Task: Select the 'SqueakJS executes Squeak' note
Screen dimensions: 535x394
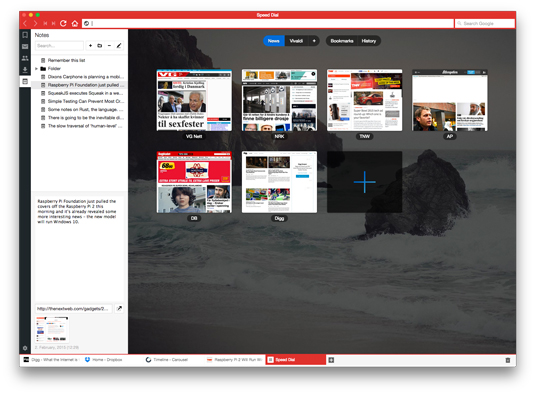Action: pos(79,93)
